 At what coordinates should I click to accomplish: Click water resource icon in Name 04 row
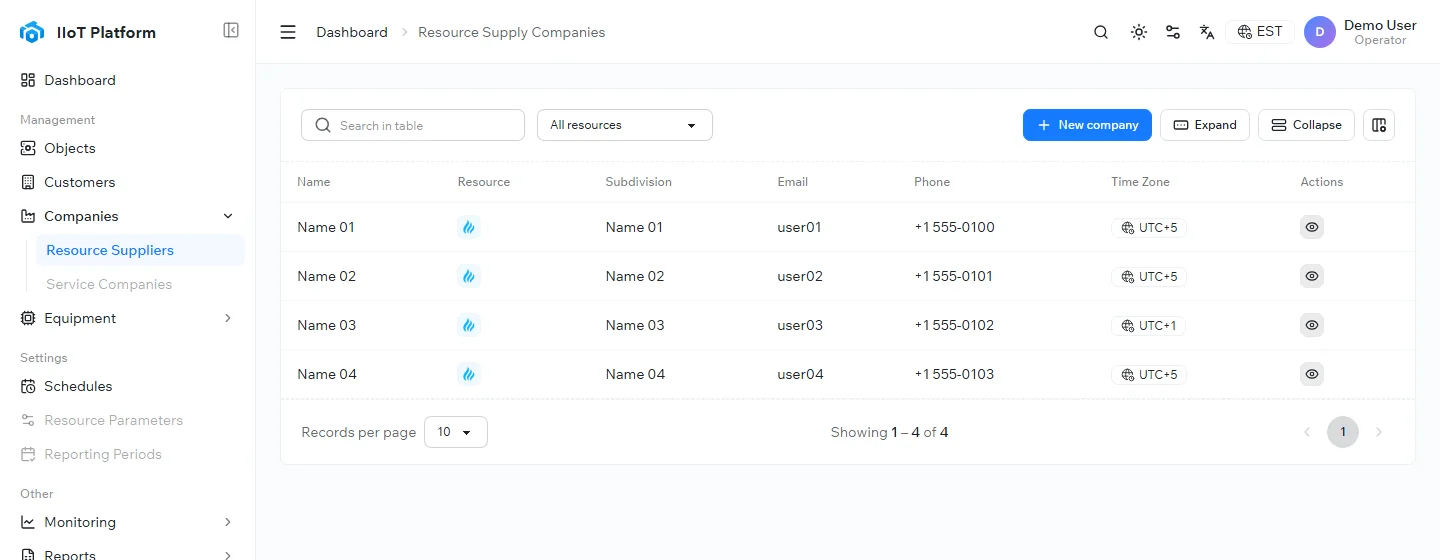click(x=468, y=374)
